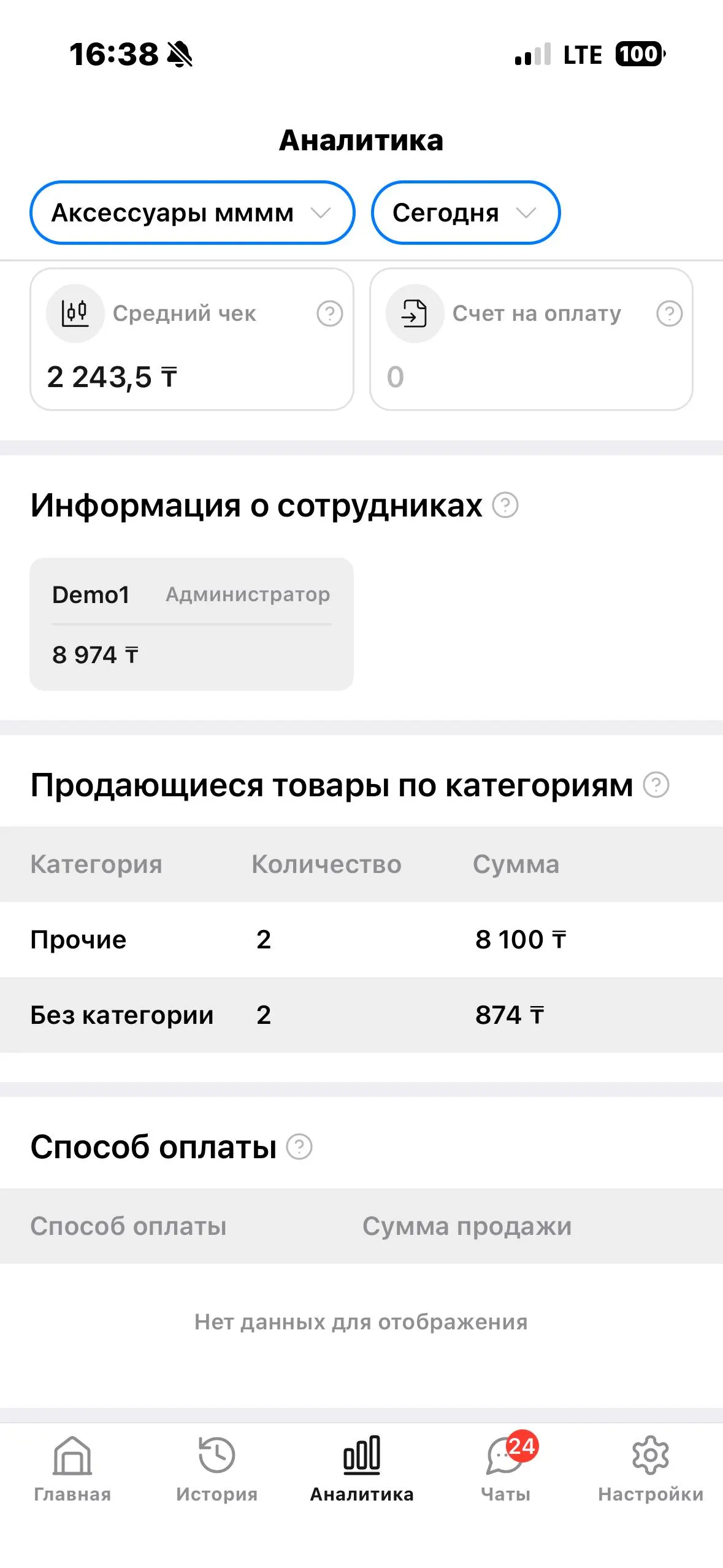This screenshot has height=1568, width=723.
Task: Tap chevron arrow in the Сегодня selector
Action: (526, 213)
